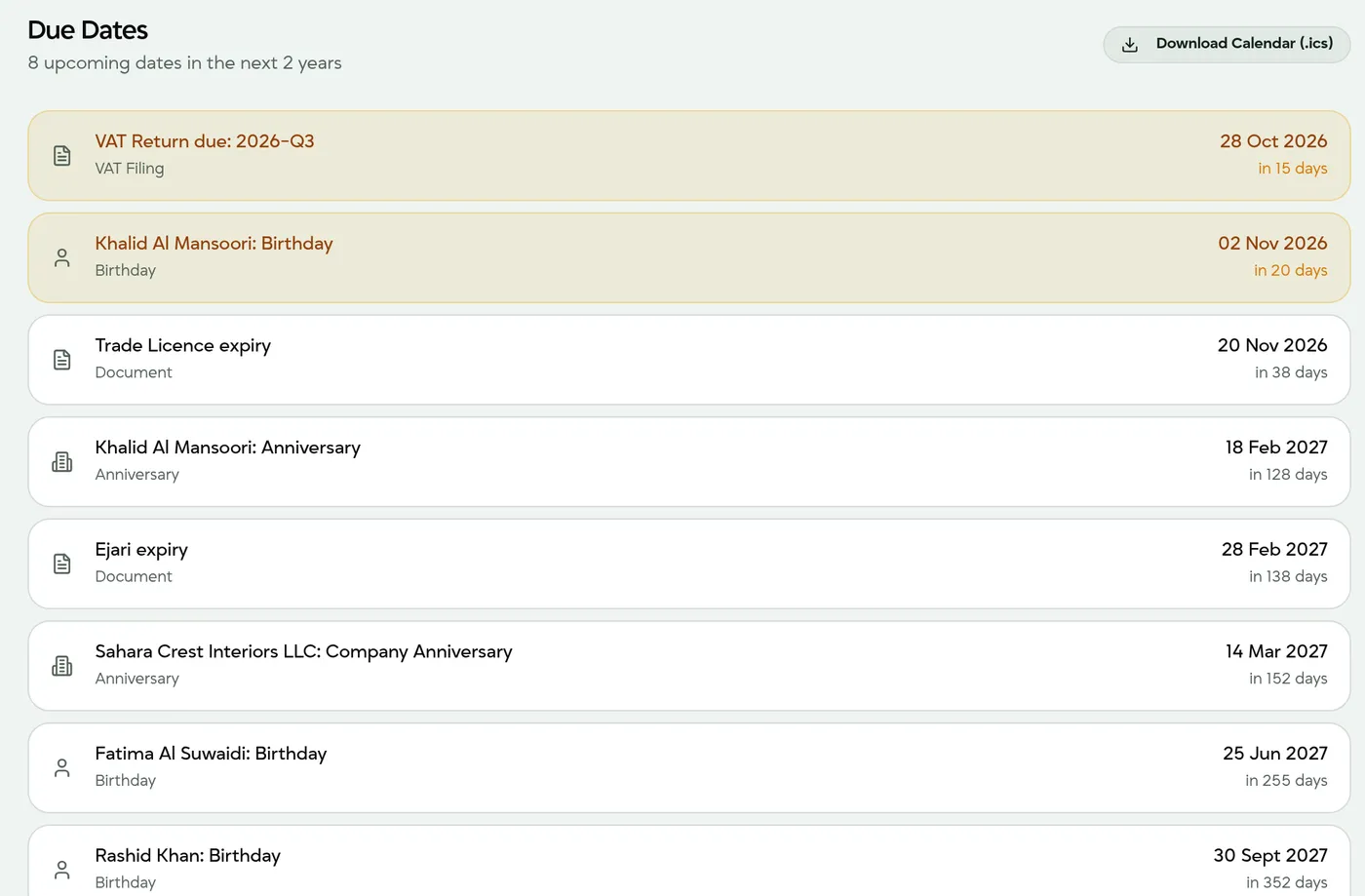Select the 18 Feb 2027 anniversary date
Image resolution: width=1365 pixels, height=896 pixels.
click(x=1276, y=448)
